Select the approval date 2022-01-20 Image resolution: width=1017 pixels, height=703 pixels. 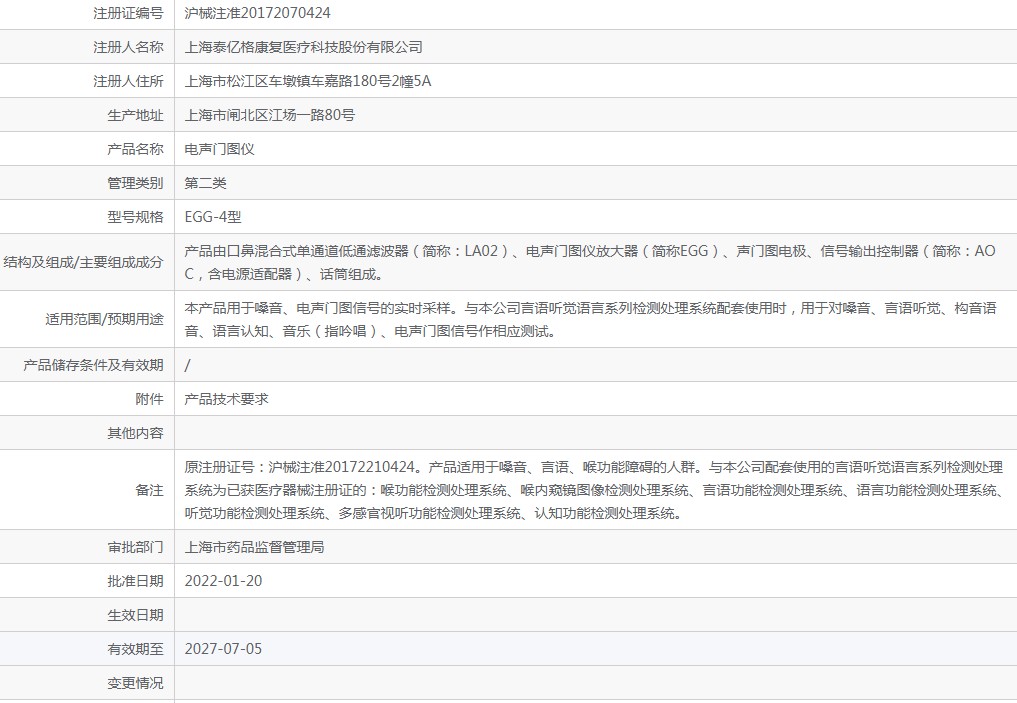(223, 581)
